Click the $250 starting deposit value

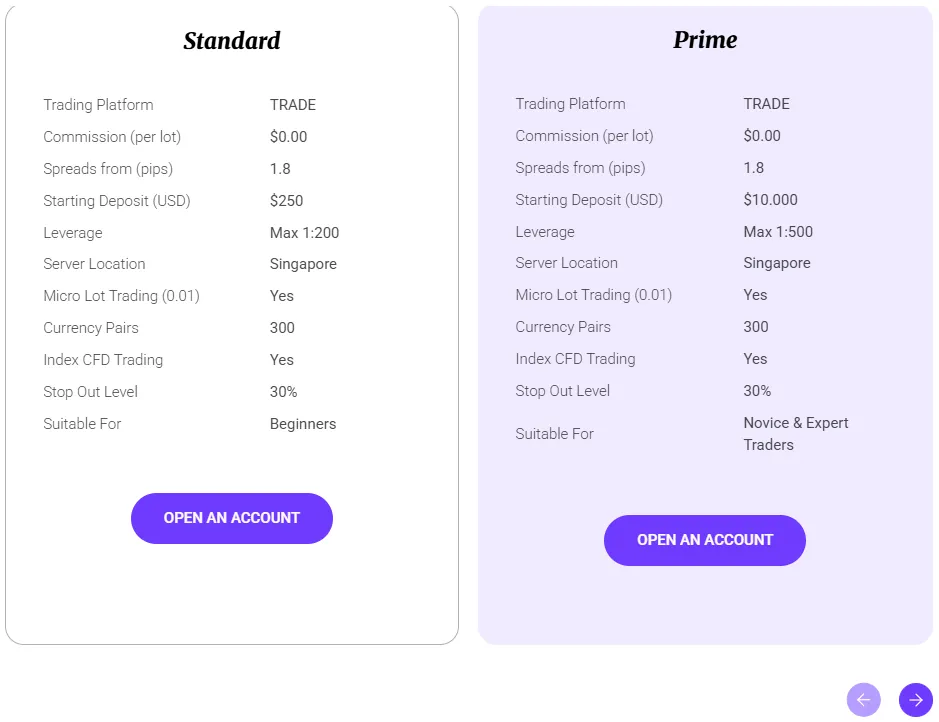[286, 201]
